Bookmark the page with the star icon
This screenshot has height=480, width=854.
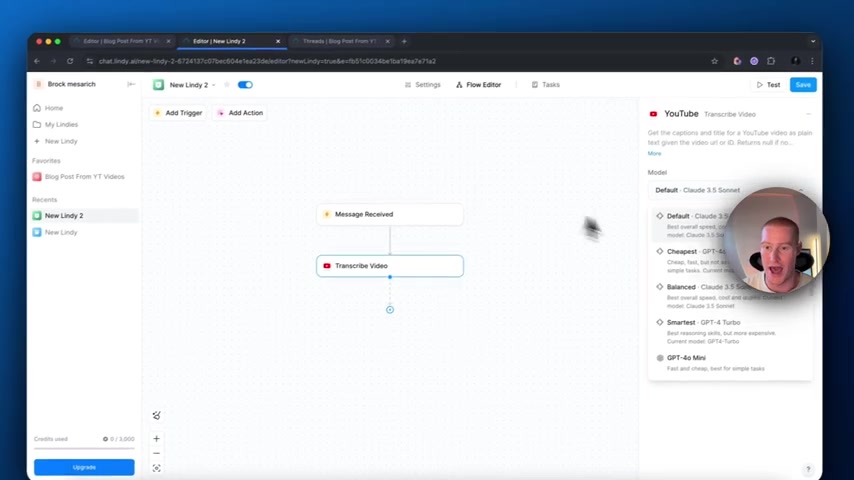[x=715, y=62]
